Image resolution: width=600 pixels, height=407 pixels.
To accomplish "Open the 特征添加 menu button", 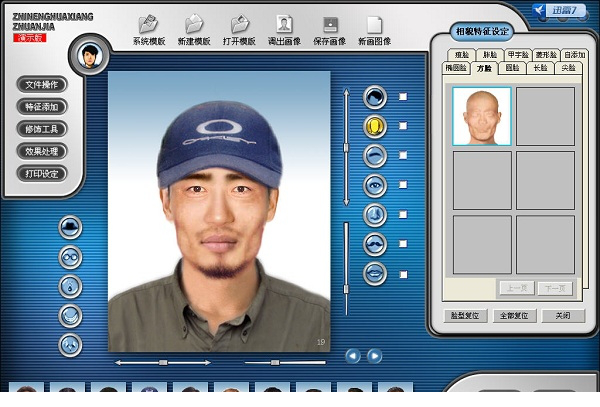I will point(42,107).
